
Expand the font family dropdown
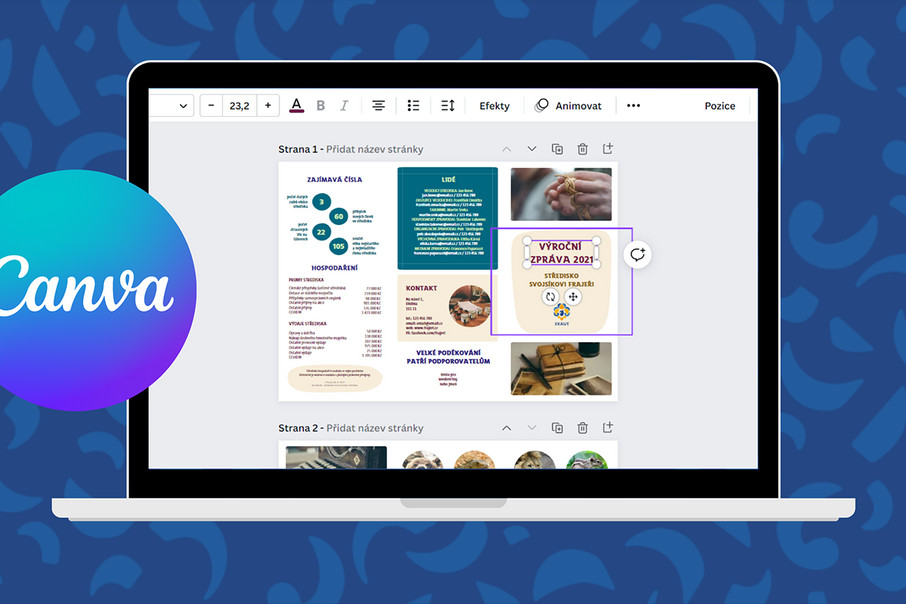182,106
